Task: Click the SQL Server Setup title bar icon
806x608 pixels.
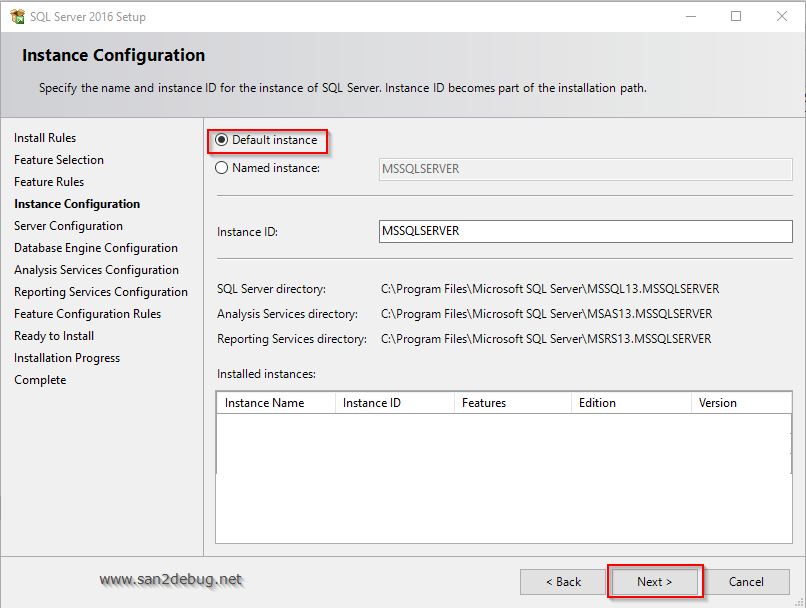Action: (x=17, y=16)
